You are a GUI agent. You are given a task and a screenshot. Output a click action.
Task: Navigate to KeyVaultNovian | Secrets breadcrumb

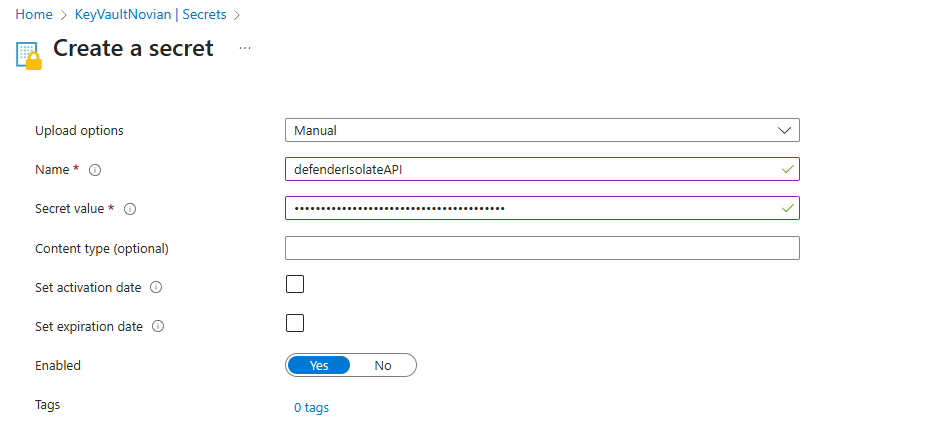(150, 15)
